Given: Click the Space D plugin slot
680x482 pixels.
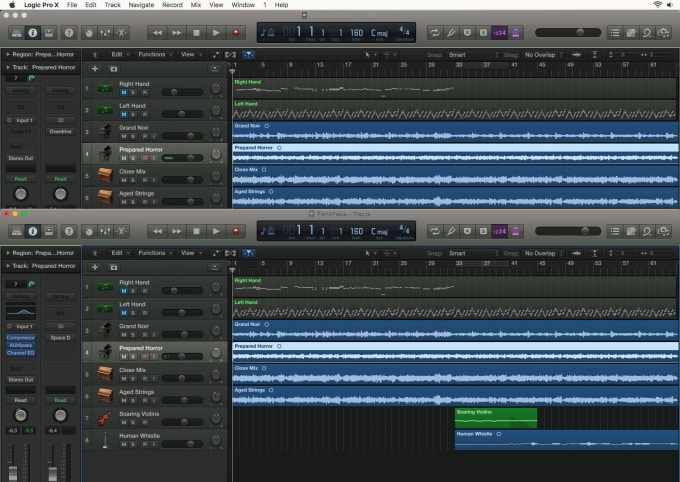Looking at the screenshot, I should 60,338.
